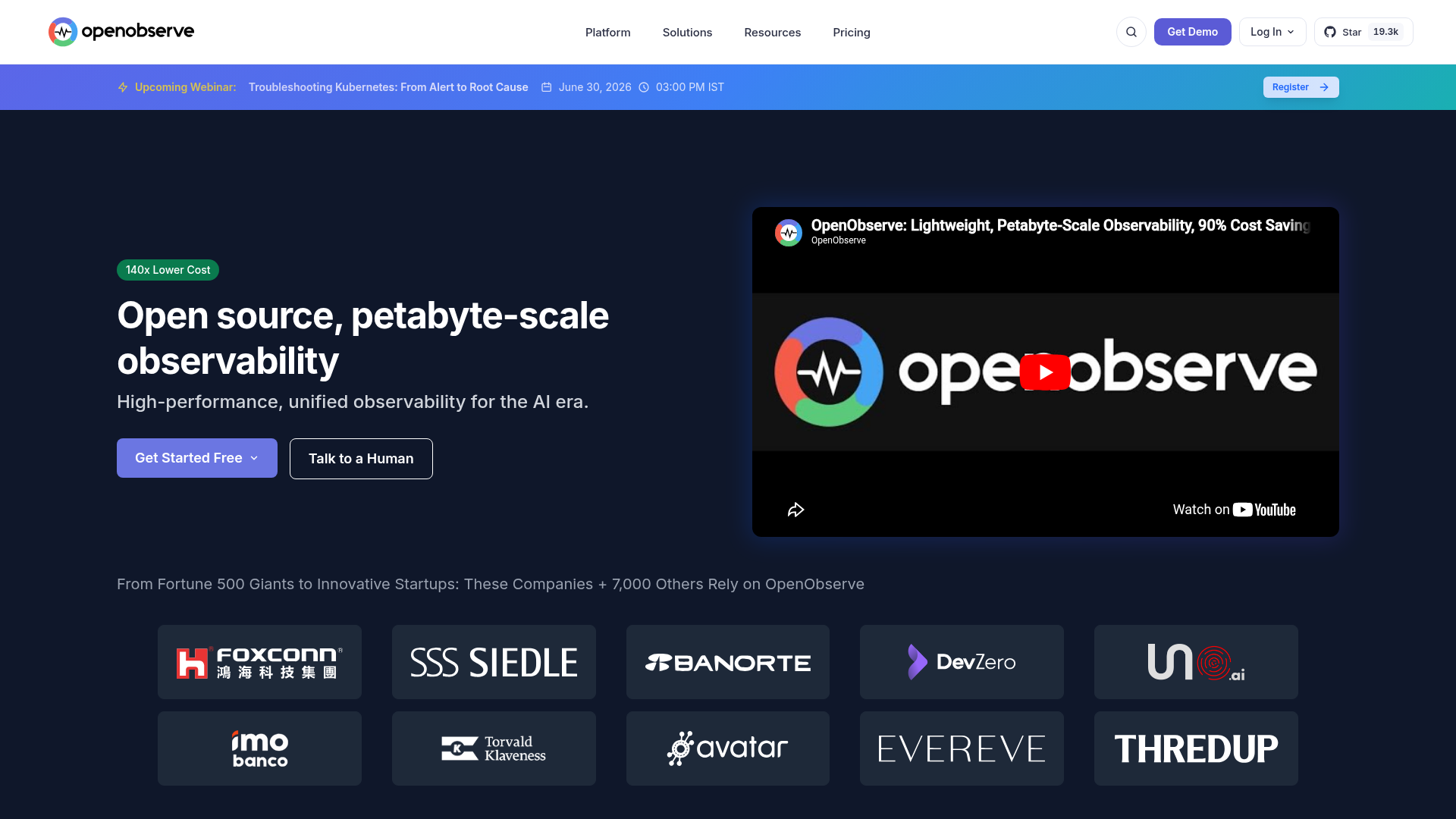Open Watch on YouTube link
Image resolution: width=1456 pixels, height=819 pixels.
pyautogui.click(x=1234, y=510)
